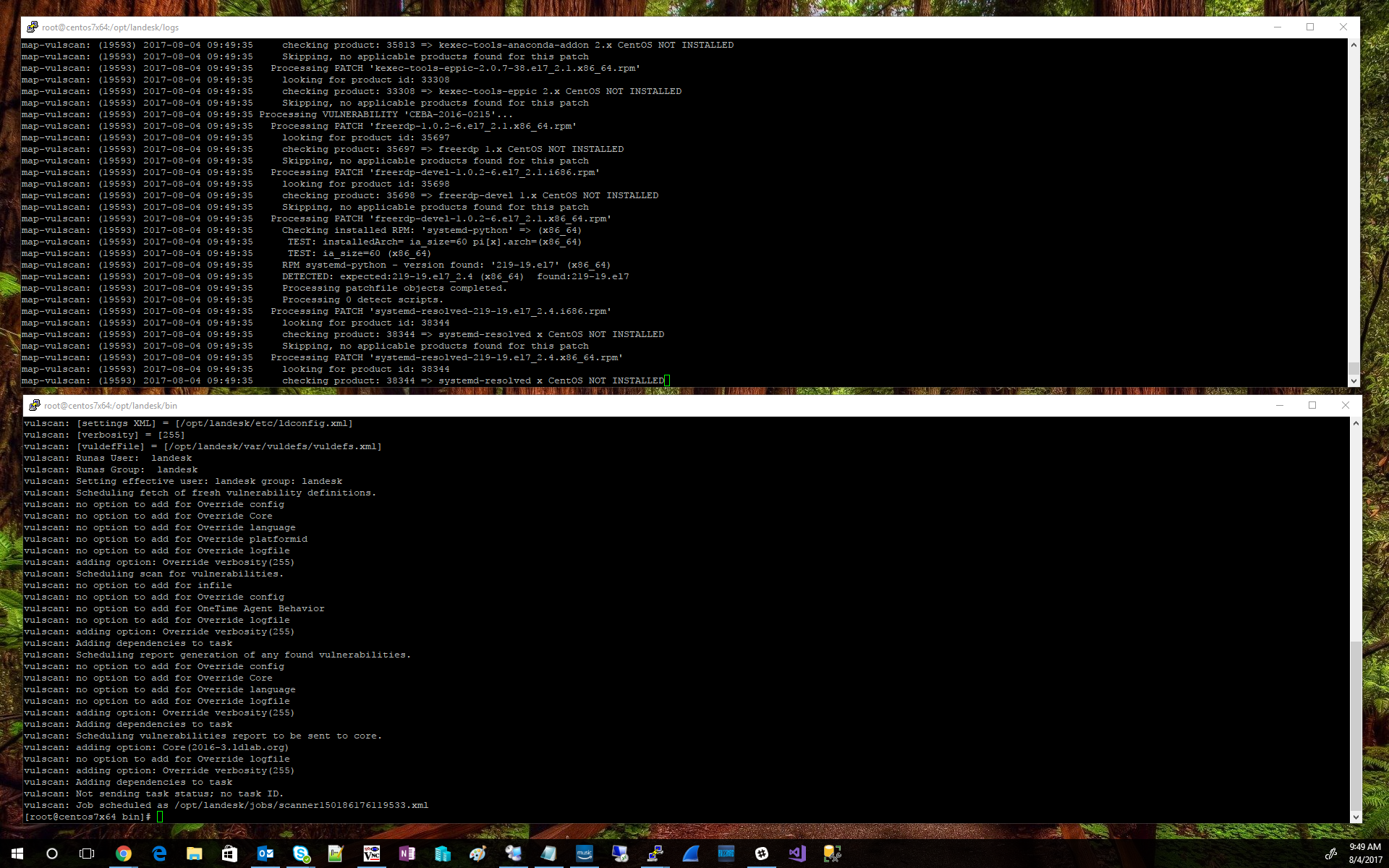Image resolution: width=1389 pixels, height=868 pixels.
Task: Open system menu of the landesk/logs terminal window
Action: point(32,27)
